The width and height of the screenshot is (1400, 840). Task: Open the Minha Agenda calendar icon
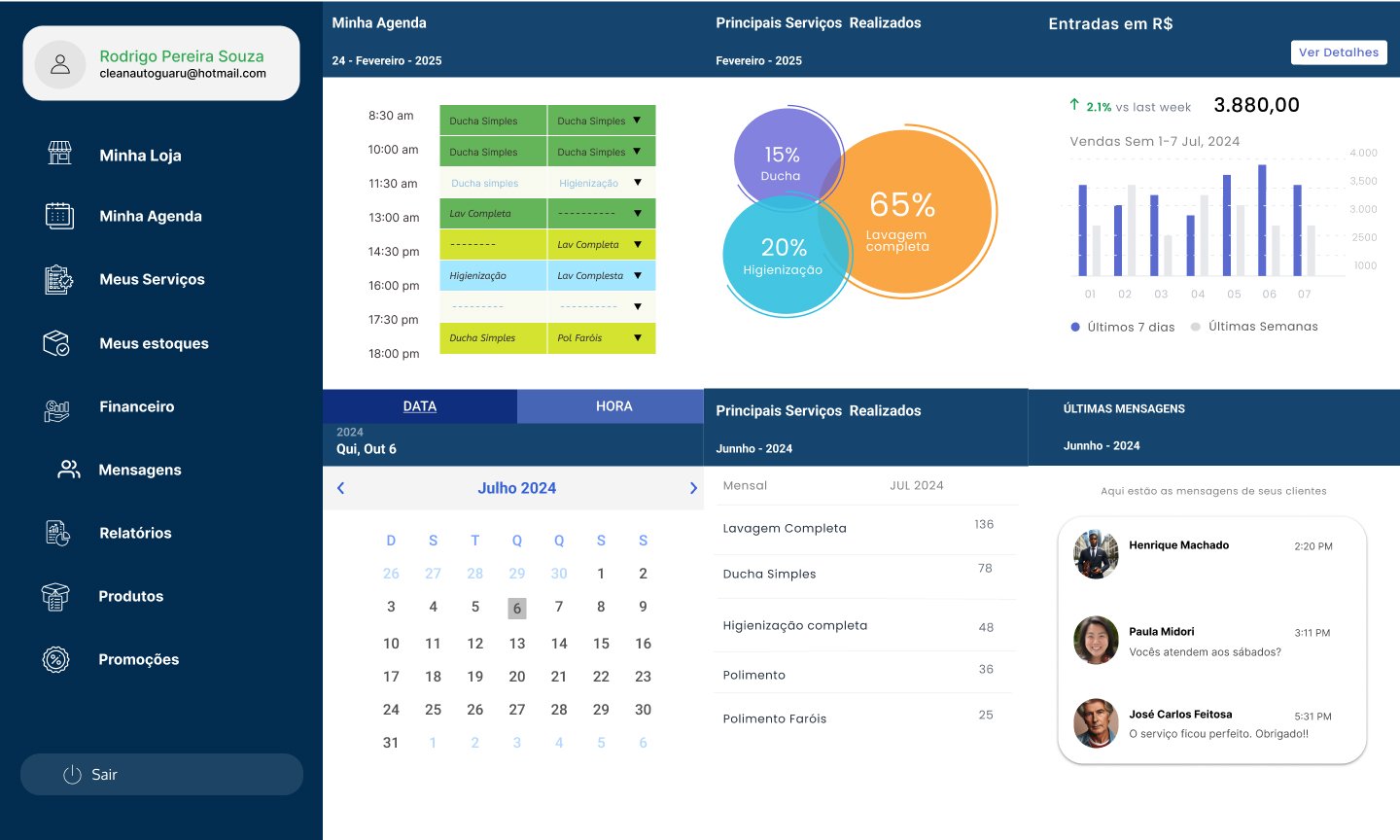[x=59, y=216]
